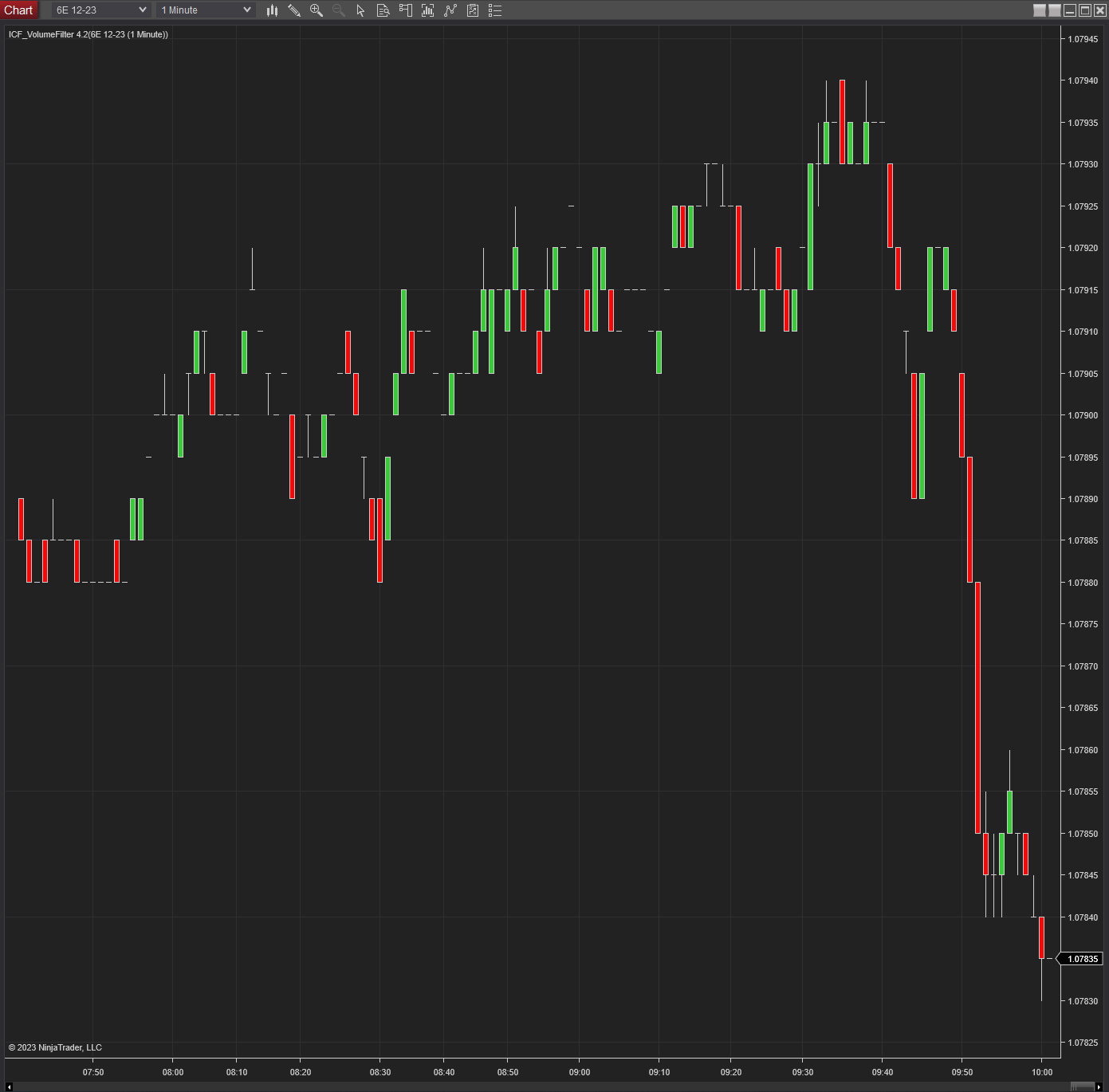Click the 1.07835 current price marker
1109x1092 pixels.
coord(1082,959)
